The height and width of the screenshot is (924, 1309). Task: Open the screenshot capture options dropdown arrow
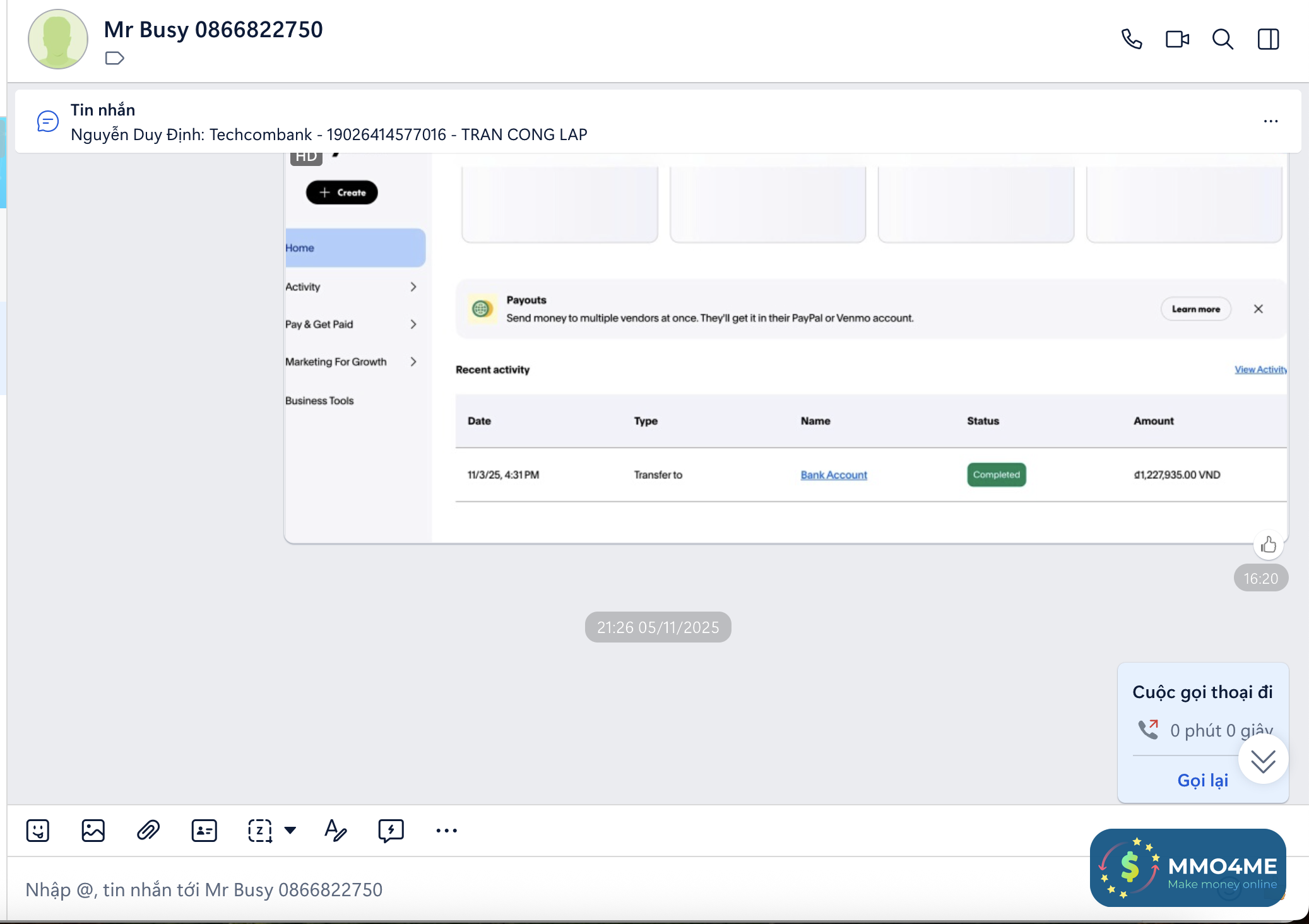coord(290,831)
